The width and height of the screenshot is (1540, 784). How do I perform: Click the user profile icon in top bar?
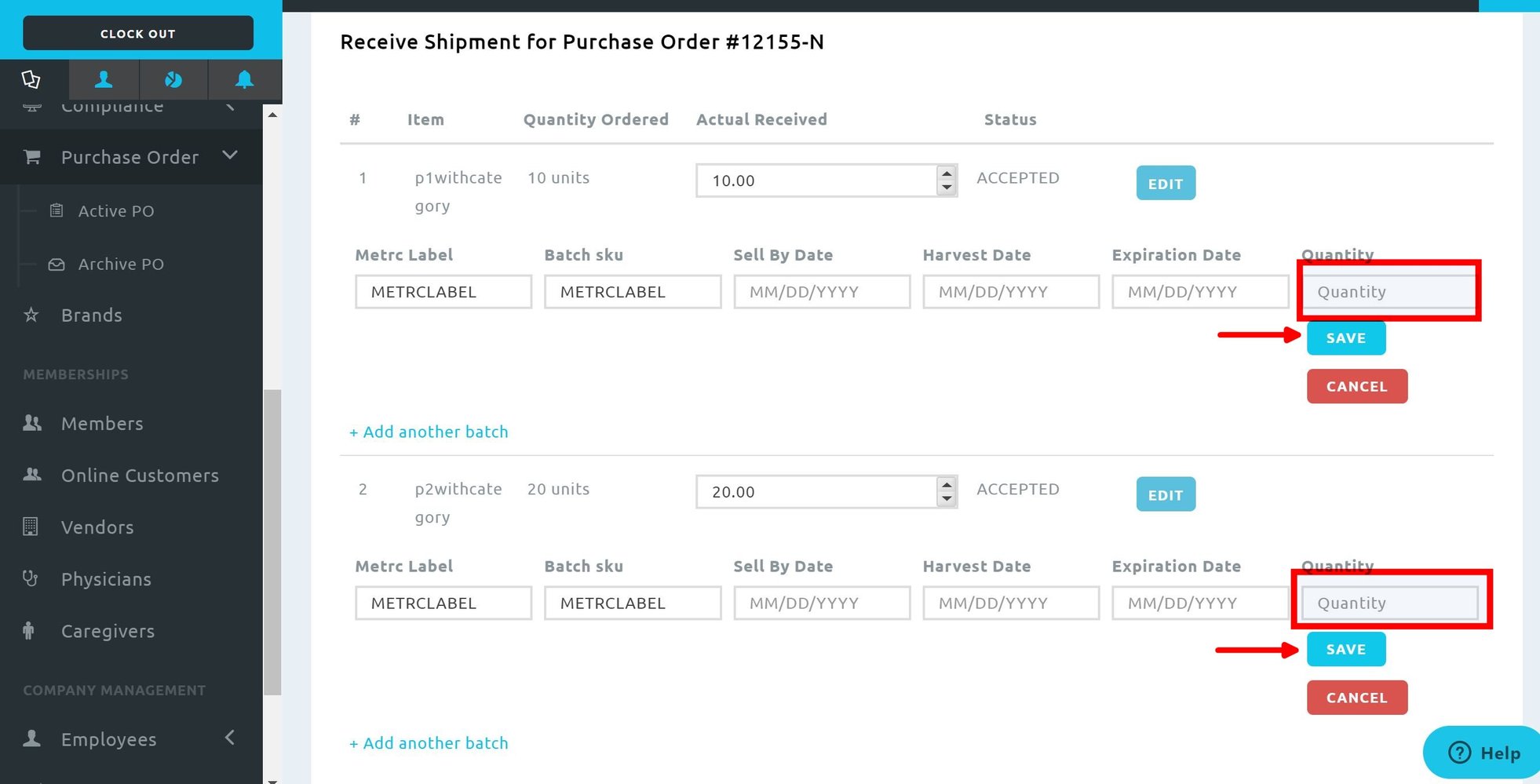[x=103, y=79]
